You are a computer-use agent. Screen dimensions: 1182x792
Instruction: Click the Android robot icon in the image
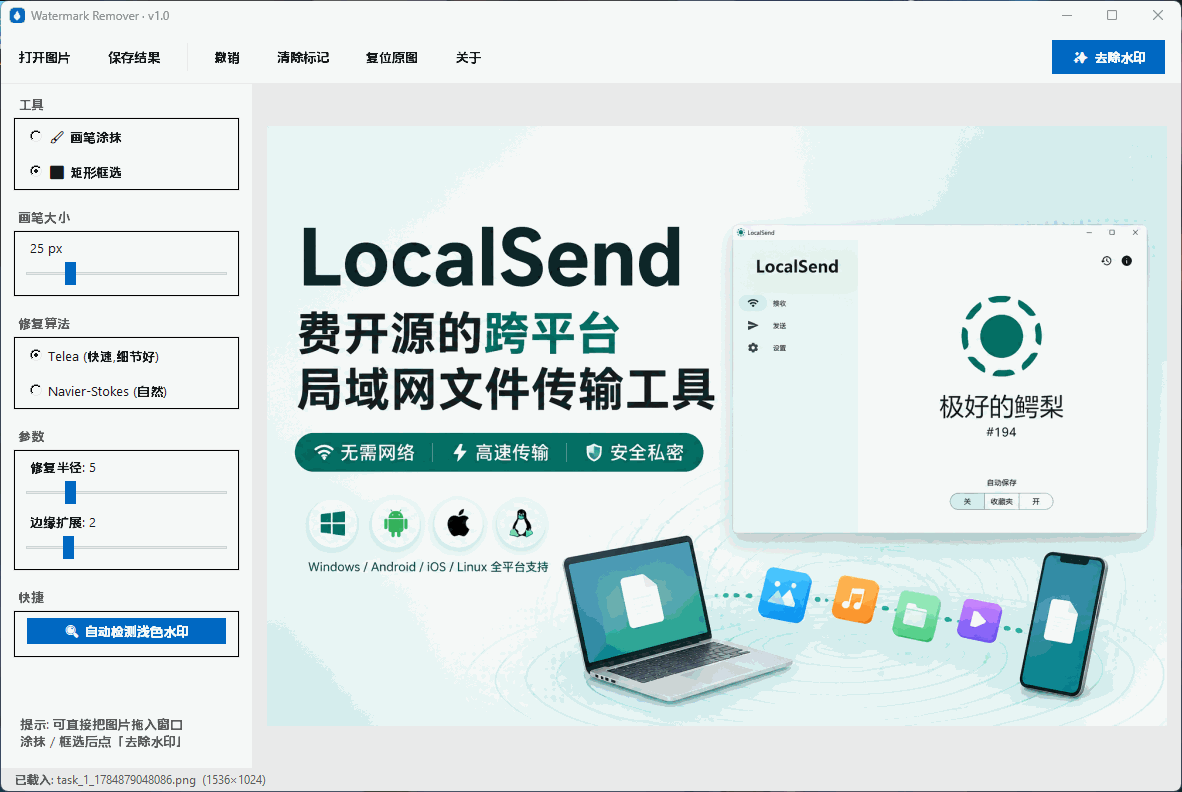(x=395, y=524)
